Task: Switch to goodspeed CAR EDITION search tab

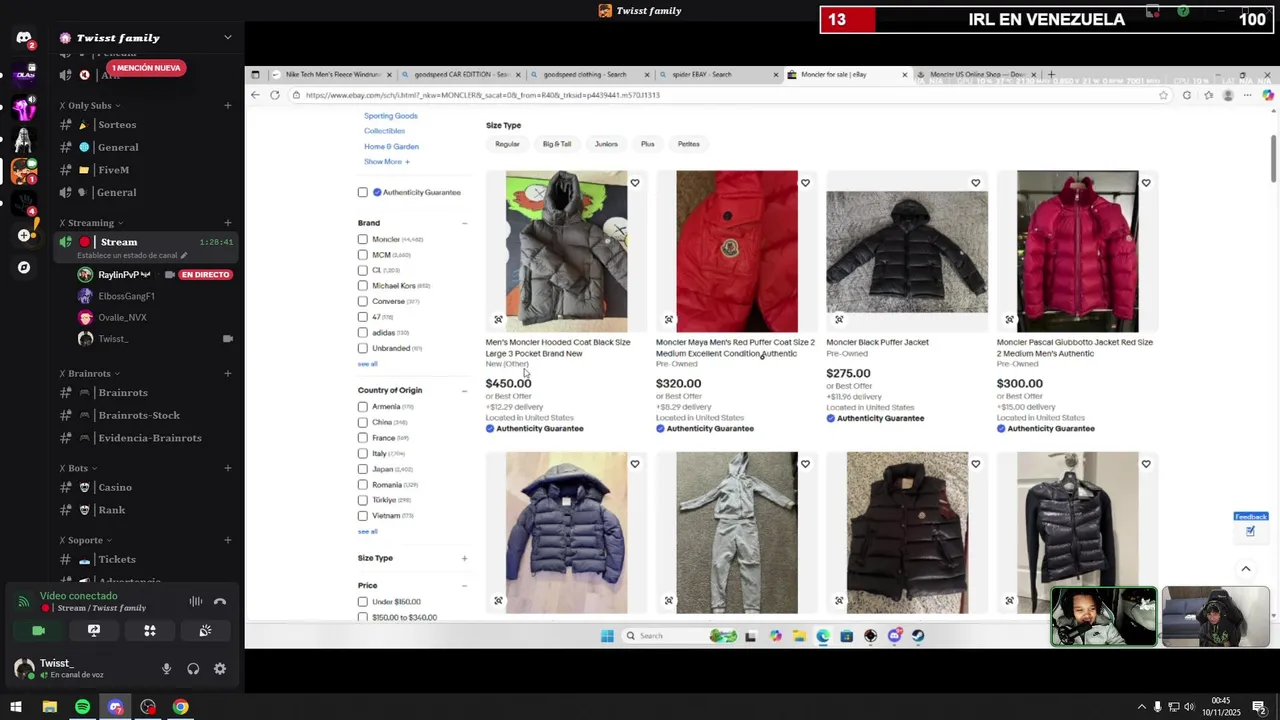Action: 460,75
